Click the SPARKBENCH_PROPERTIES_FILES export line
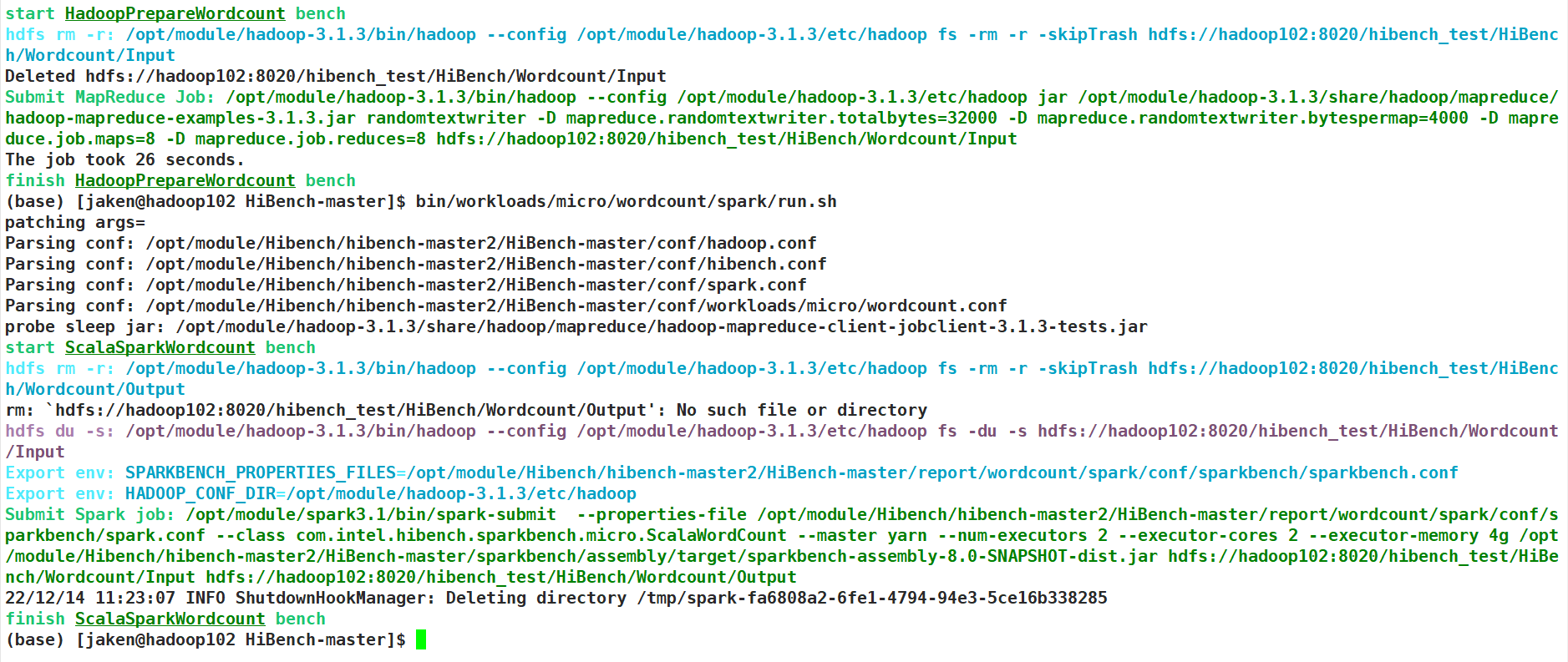1568x662 pixels. click(x=732, y=472)
